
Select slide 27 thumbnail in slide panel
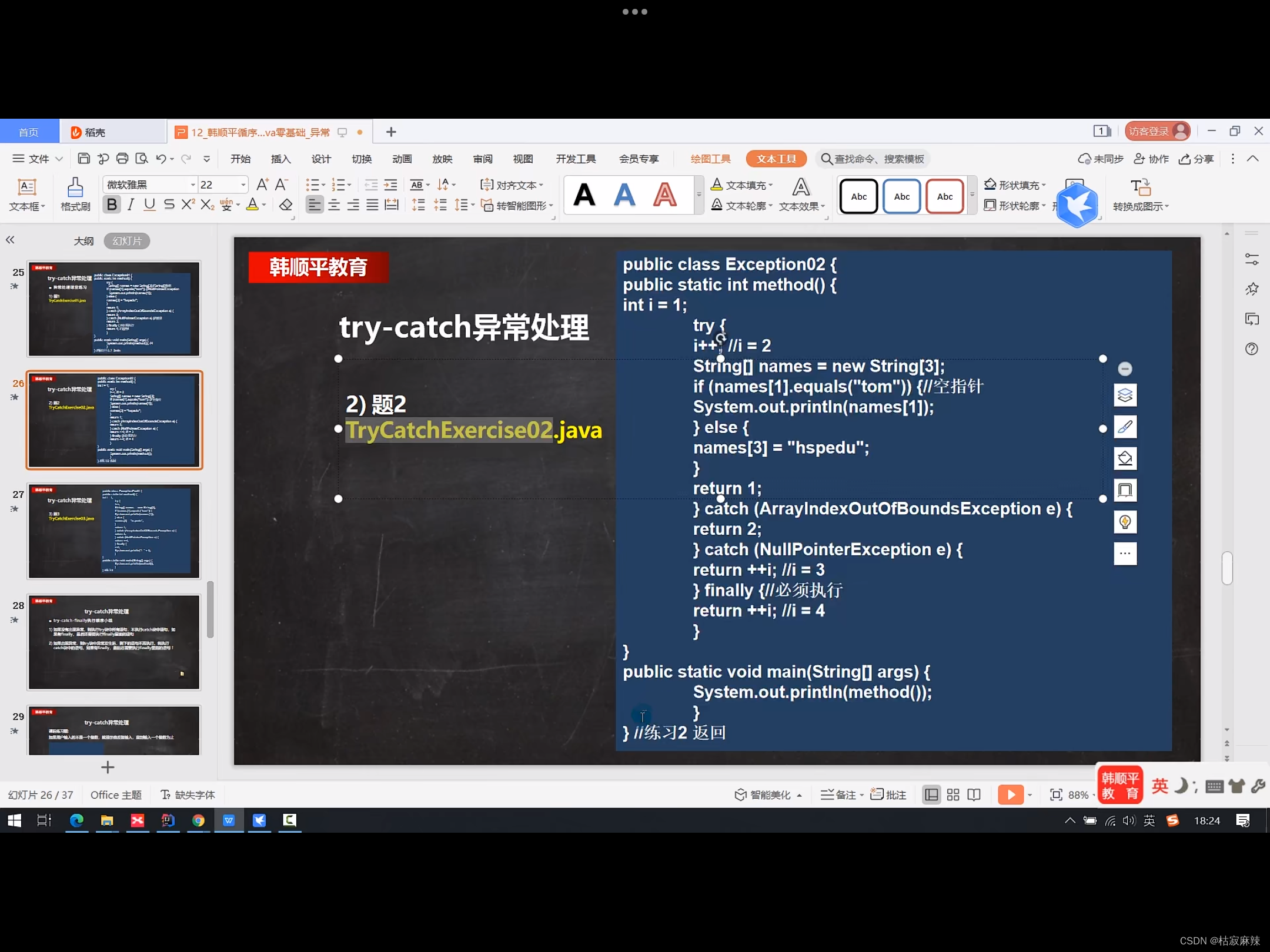tap(113, 532)
